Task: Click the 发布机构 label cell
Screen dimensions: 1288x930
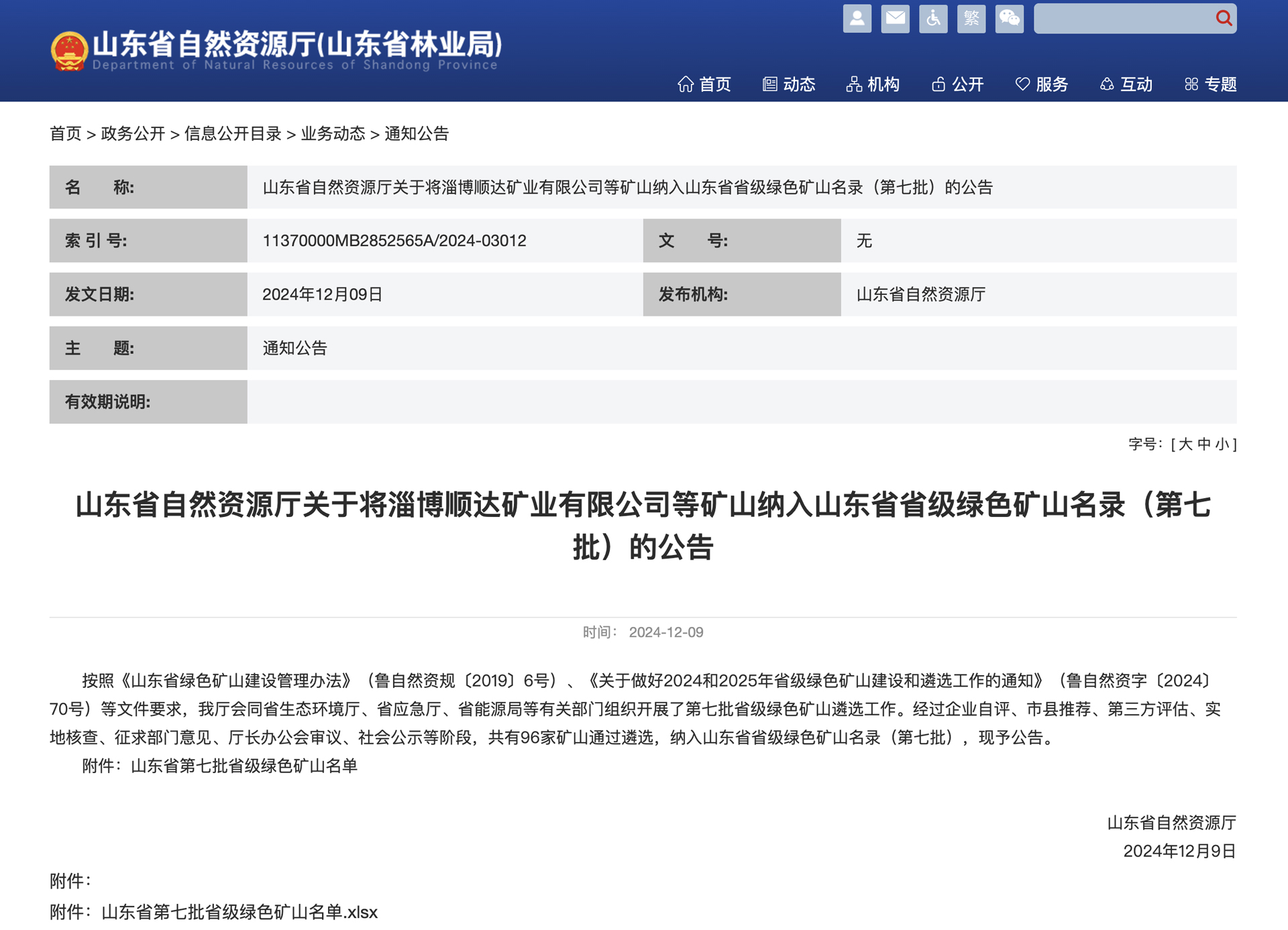Action: [742, 294]
